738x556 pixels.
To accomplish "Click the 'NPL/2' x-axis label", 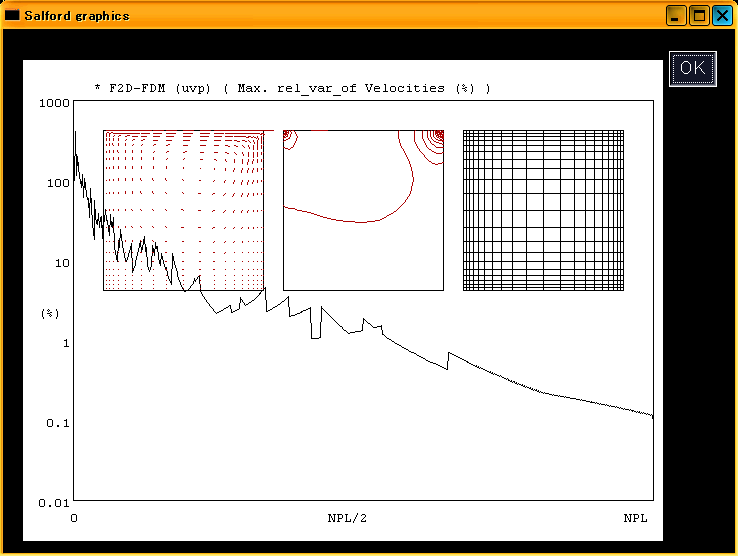I will (347, 518).
